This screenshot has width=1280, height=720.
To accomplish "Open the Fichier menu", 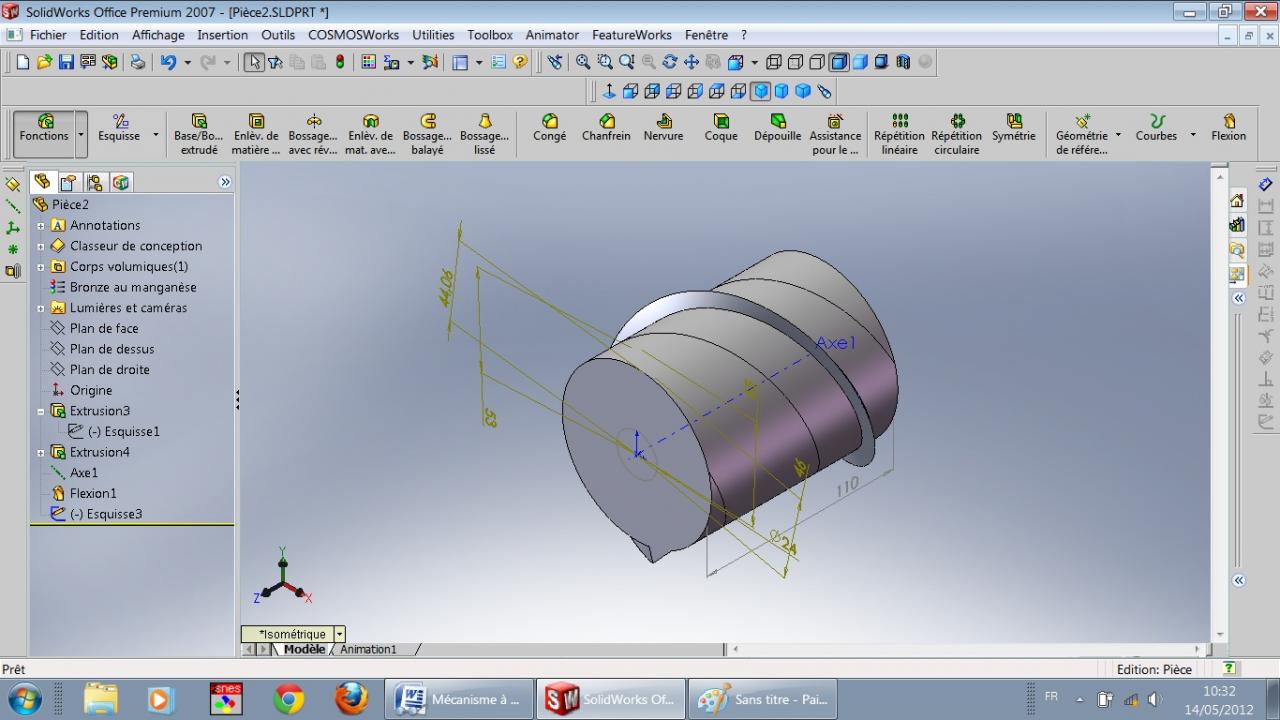I will tap(48, 35).
